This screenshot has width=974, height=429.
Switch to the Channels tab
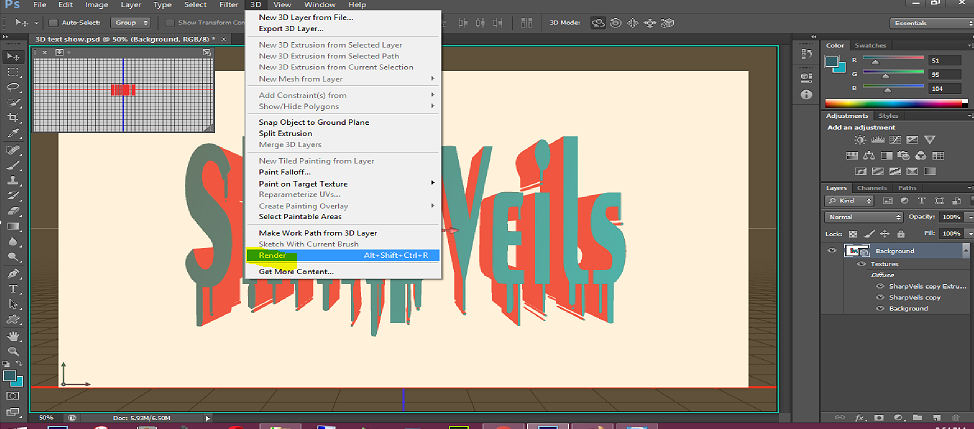pyautogui.click(x=871, y=188)
